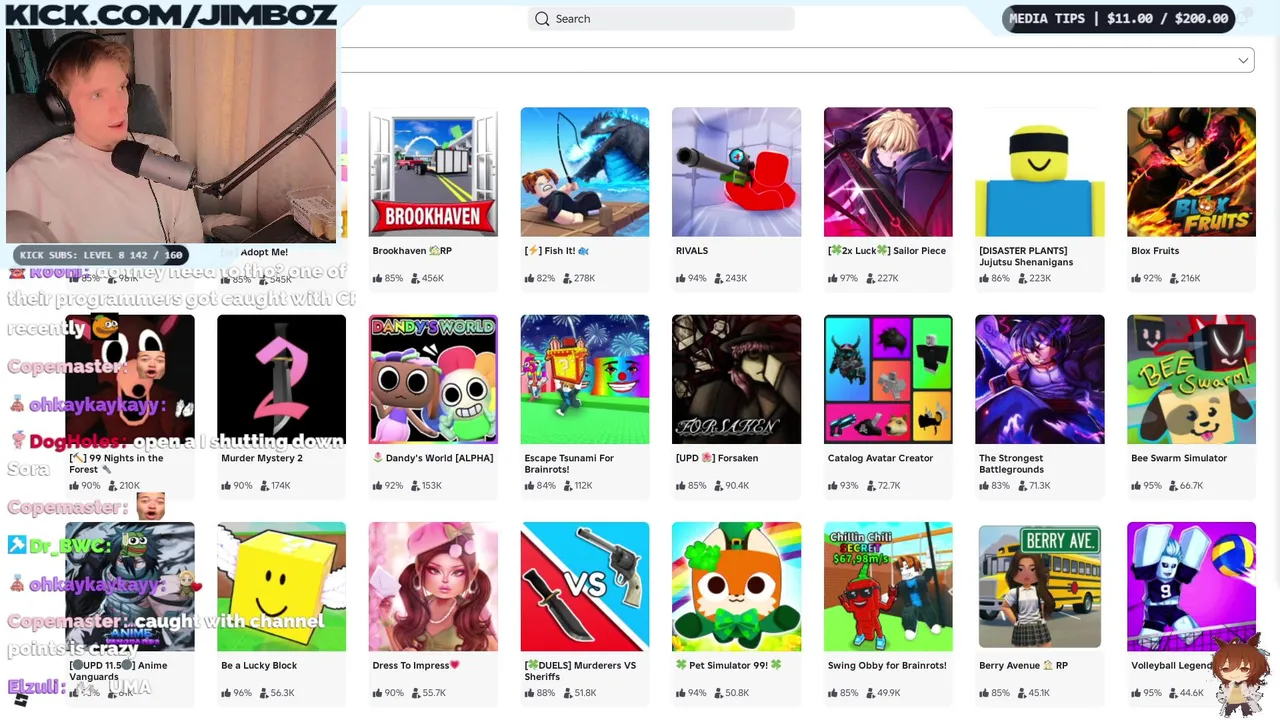
Task: Click the Murder Mystery 2 title link
Action: click(262, 458)
